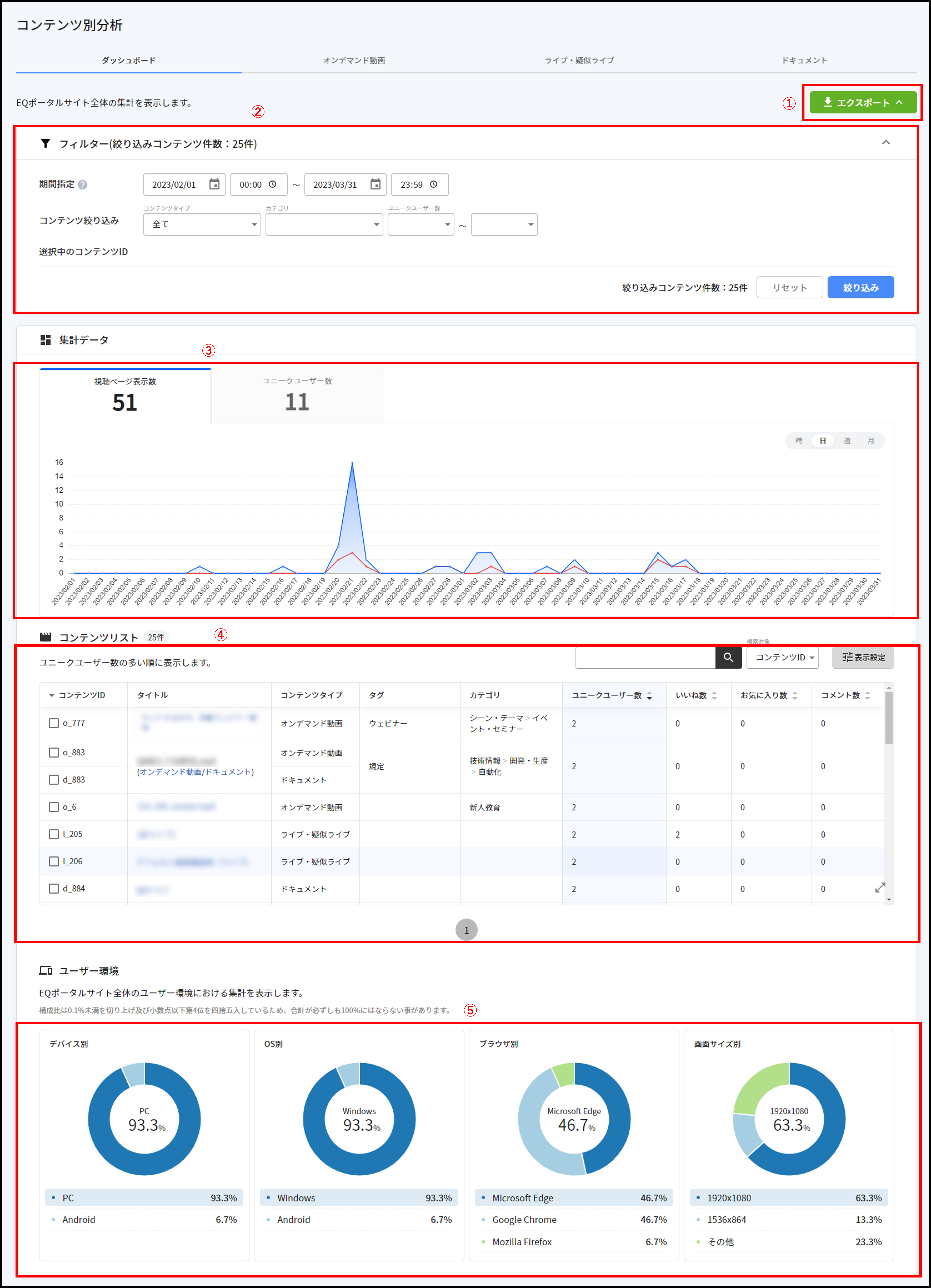Click the magnifier search button
This screenshot has width=931, height=1288.
(x=728, y=658)
